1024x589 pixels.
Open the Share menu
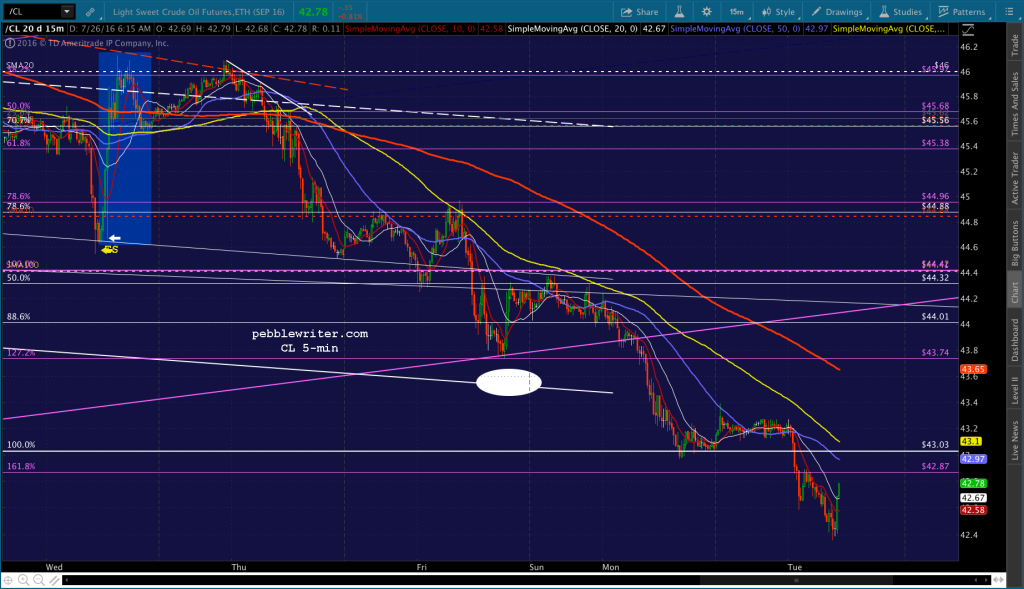(x=639, y=12)
